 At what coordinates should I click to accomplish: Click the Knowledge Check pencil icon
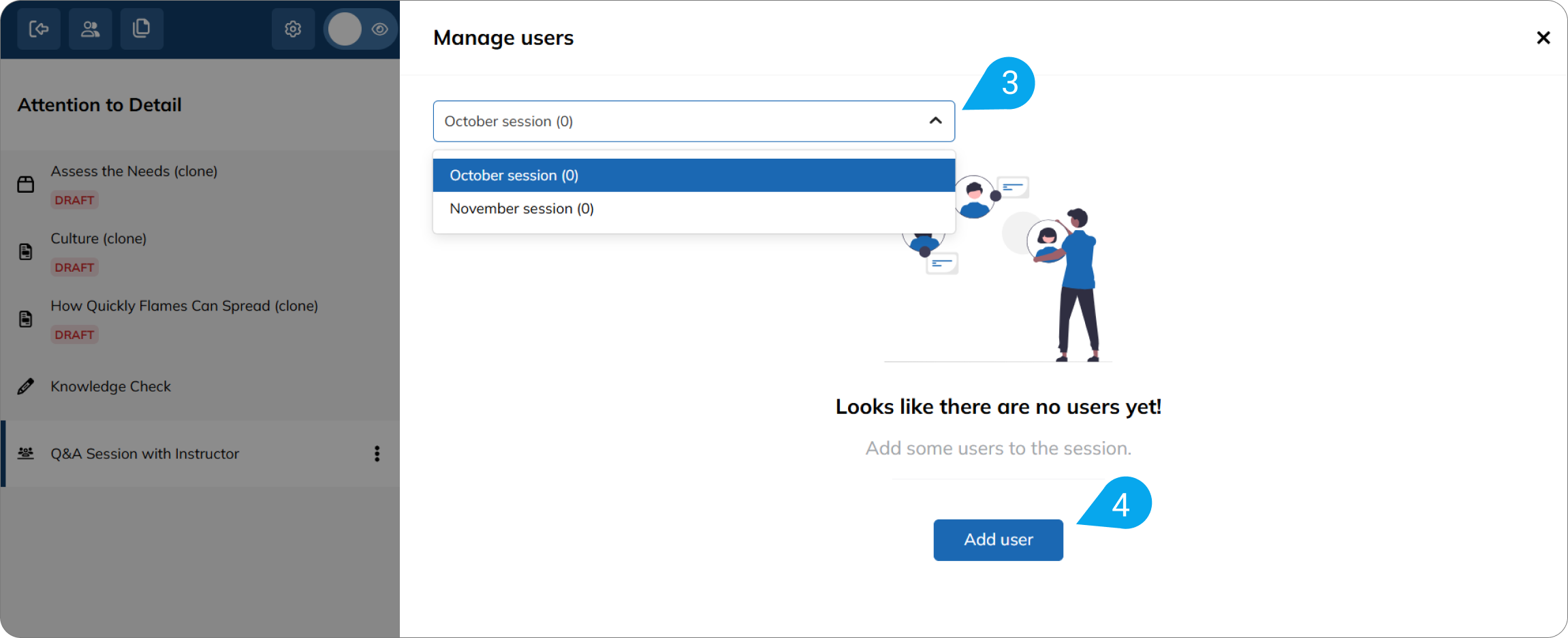click(26, 387)
